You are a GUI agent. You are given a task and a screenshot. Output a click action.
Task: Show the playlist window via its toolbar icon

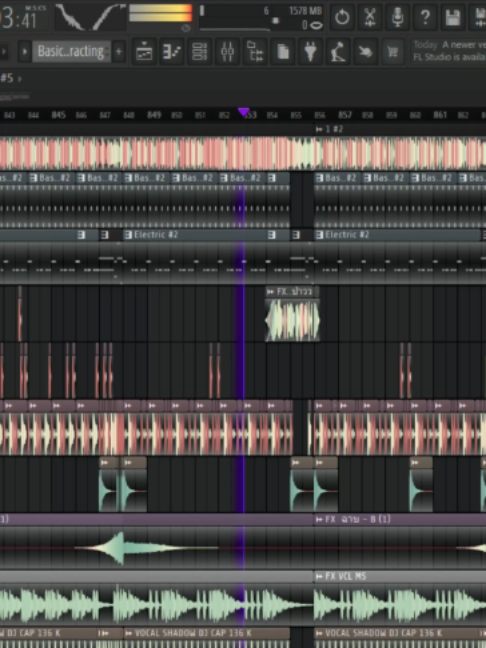tap(144, 52)
